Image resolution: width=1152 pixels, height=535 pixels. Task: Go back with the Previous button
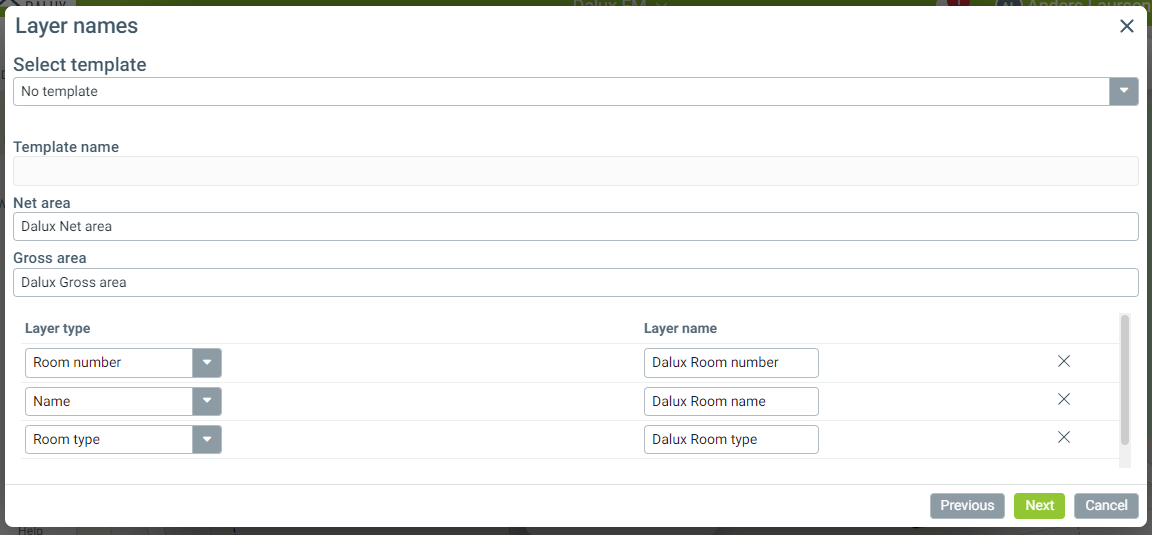click(x=967, y=505)
